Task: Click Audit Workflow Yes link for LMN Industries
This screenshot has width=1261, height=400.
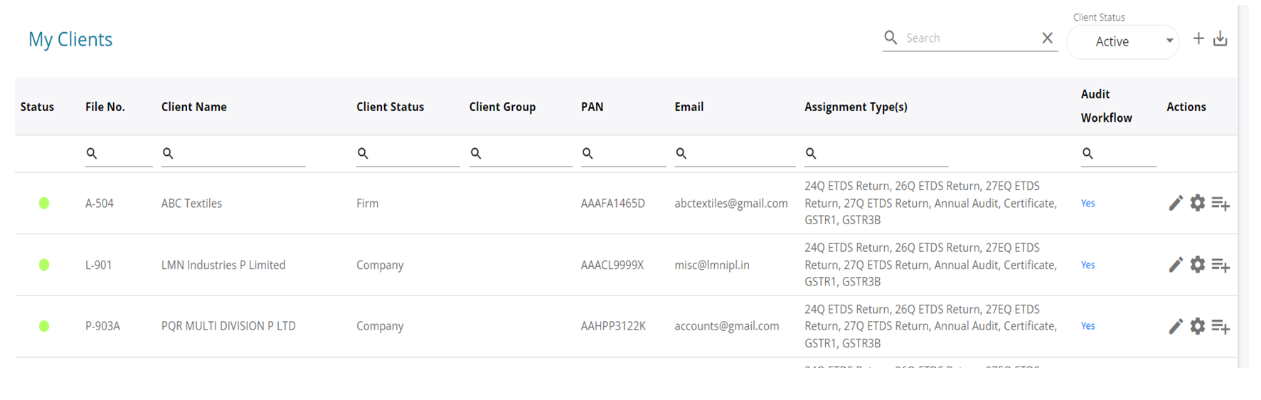Action: tap(1088, 265)
